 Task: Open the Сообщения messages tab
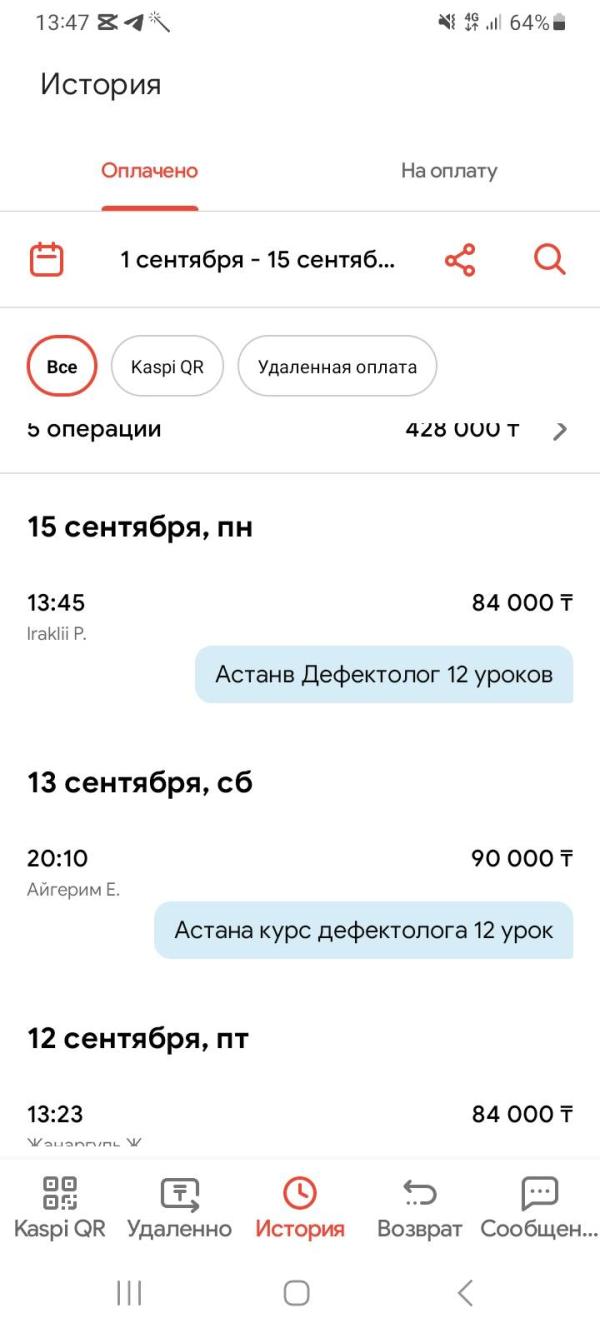coord(539,1207)
